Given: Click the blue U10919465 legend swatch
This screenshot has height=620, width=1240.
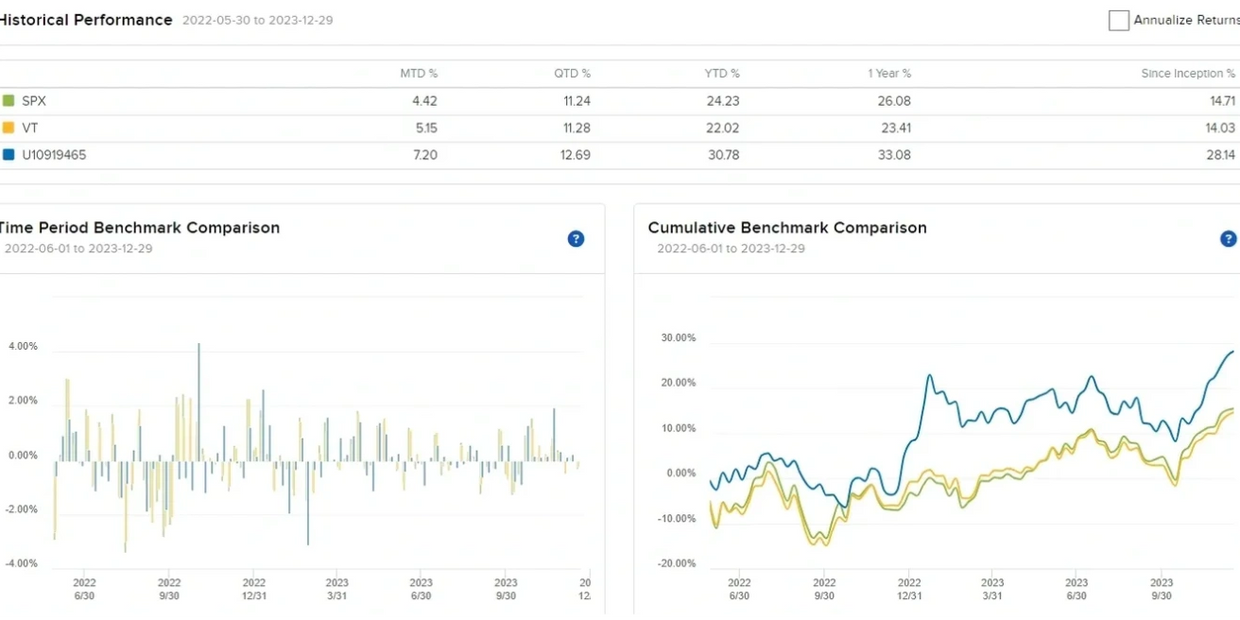Looking at the screenshot, I should pos(9,155).
